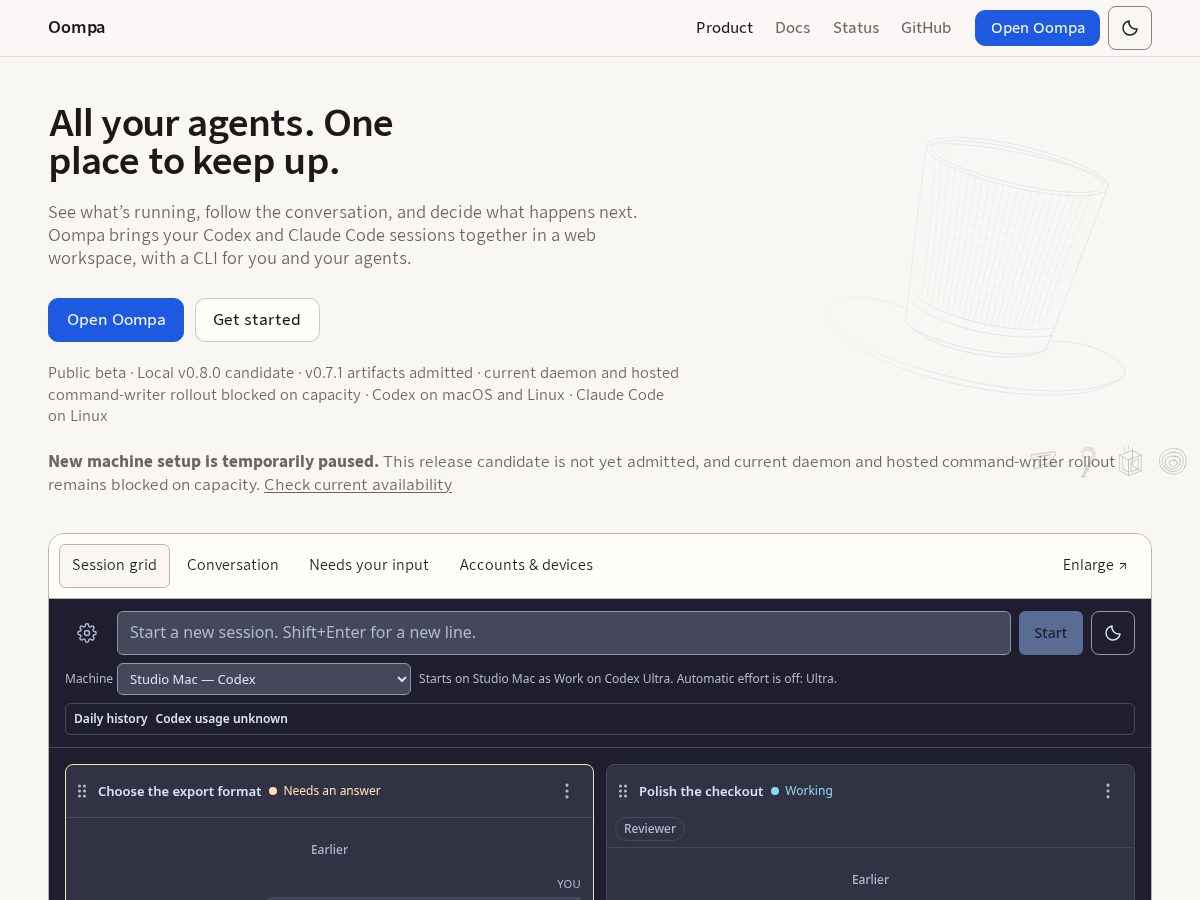This screenshot has height=900, width=1200.
Task: Go to the Product nav item
Action: (724, 28)
